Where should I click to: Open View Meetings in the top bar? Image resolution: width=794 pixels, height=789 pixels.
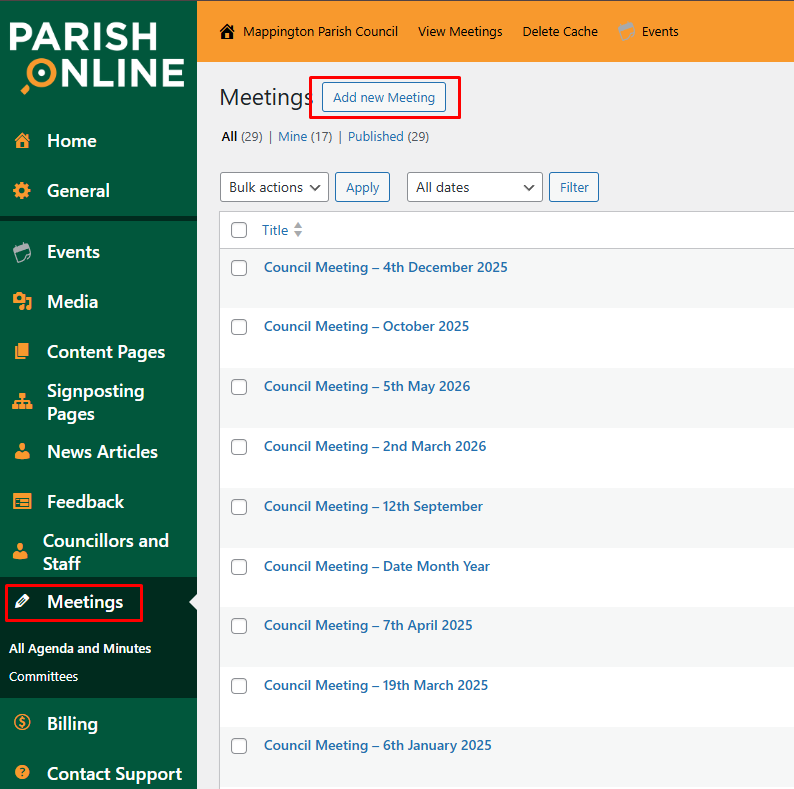(460, 31)
